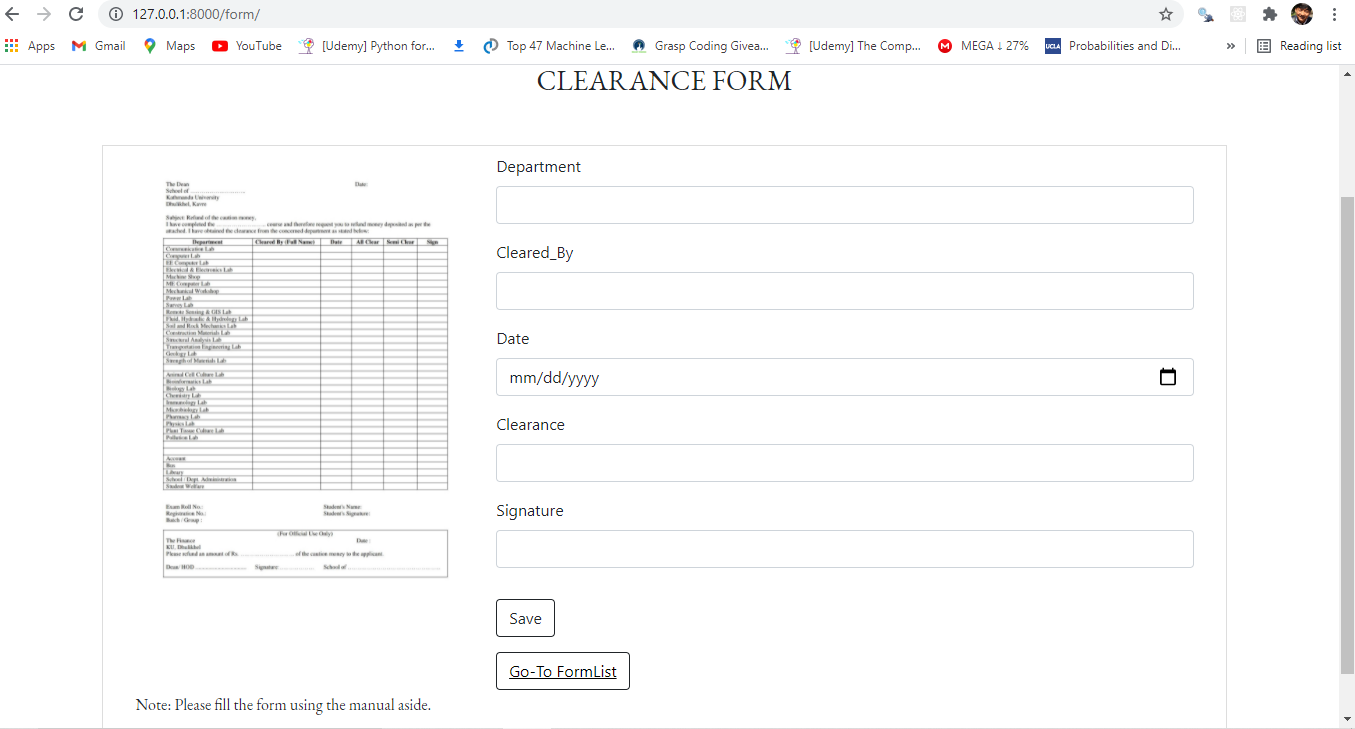
Task: Click the profile avatar in Chrome toolbar
Action: coord(1301,14)
